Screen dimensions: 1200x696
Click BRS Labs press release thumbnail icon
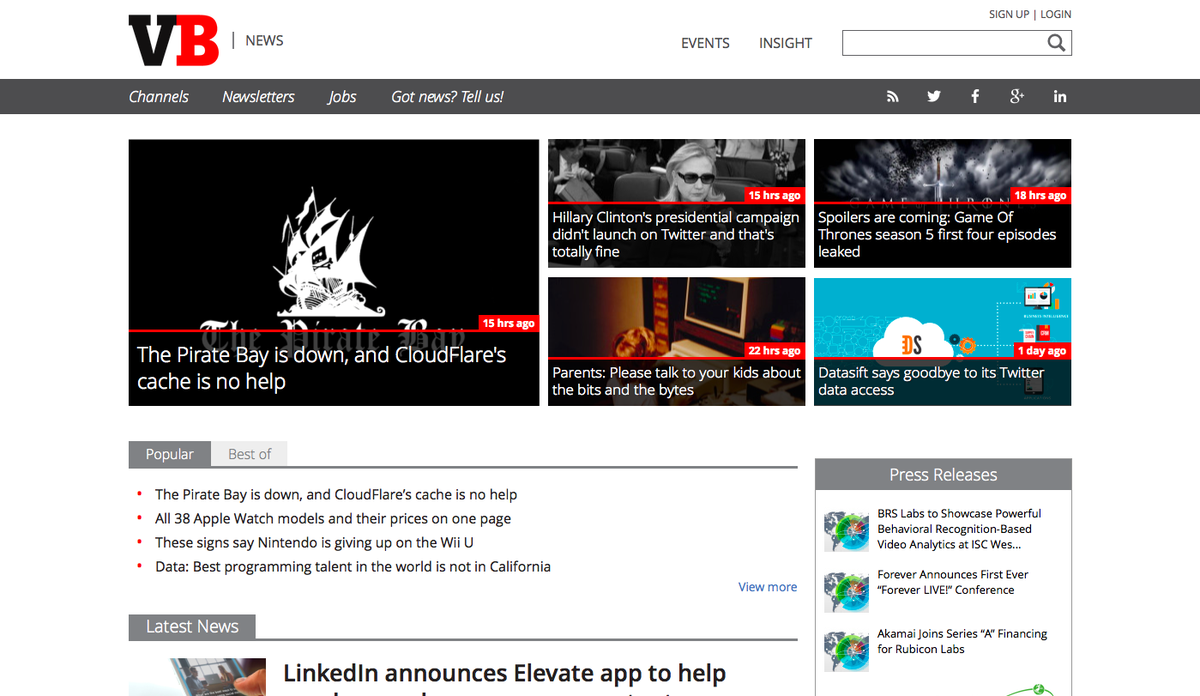(846, 531)
